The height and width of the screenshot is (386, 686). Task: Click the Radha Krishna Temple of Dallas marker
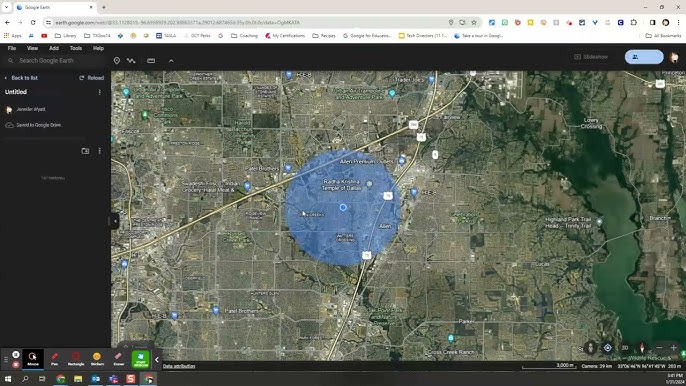point(369,184)
